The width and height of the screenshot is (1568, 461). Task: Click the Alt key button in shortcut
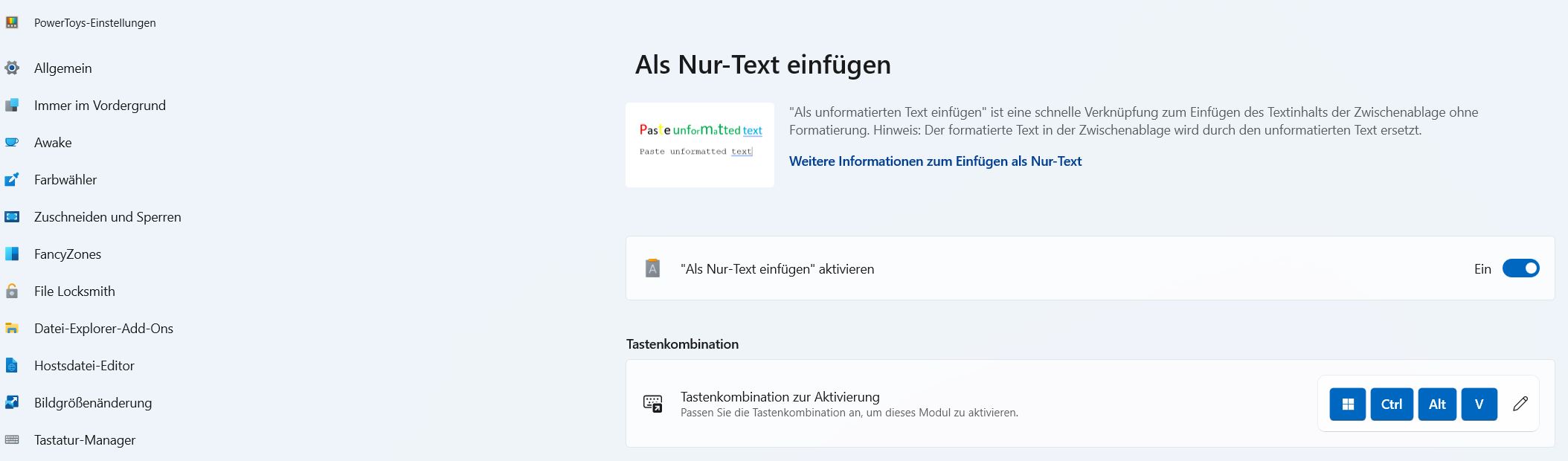[1437, 404]
